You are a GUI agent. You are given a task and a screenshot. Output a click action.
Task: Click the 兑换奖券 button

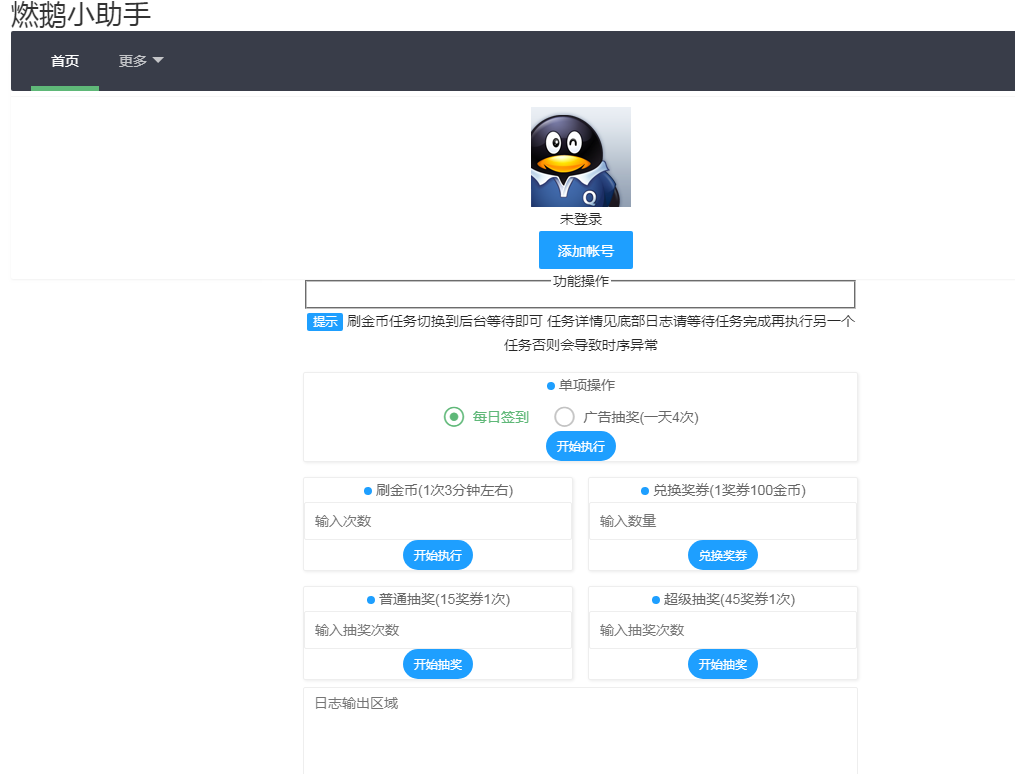(722, 554)
